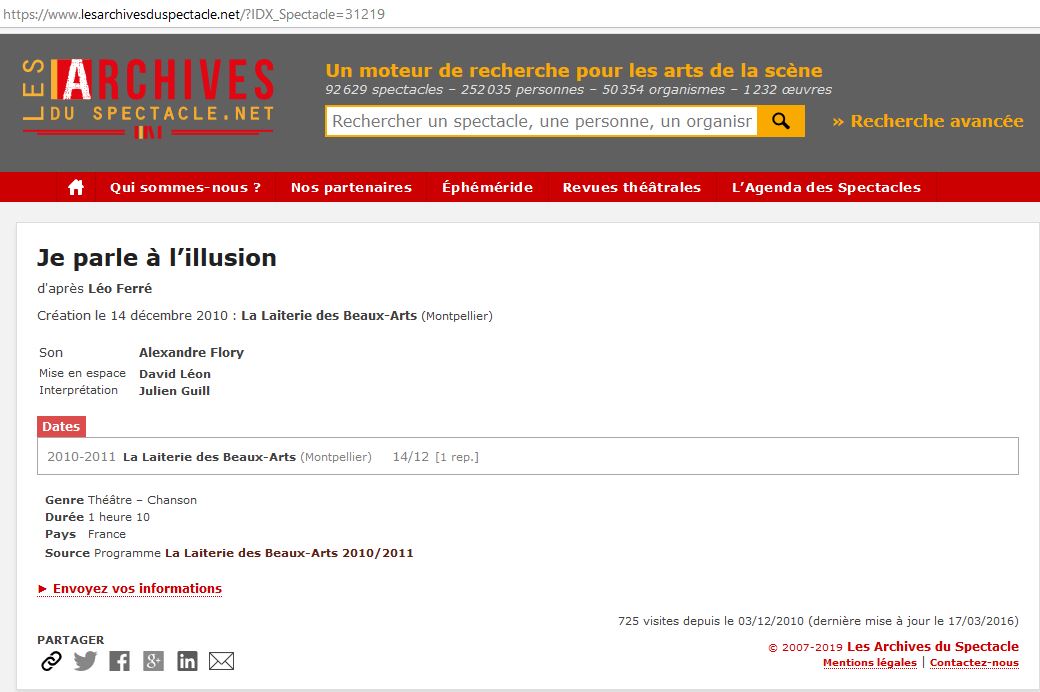The image size is (1040, 692).
Task: Open Revues théâtrales section
Action: (631, 187)
